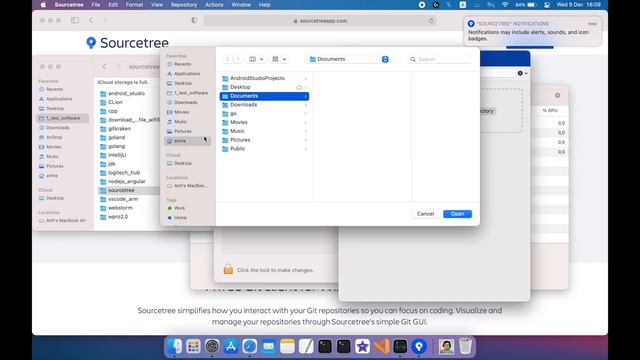Select 1_test_software in the file dialog sidebar

click(x=187, y=93)
